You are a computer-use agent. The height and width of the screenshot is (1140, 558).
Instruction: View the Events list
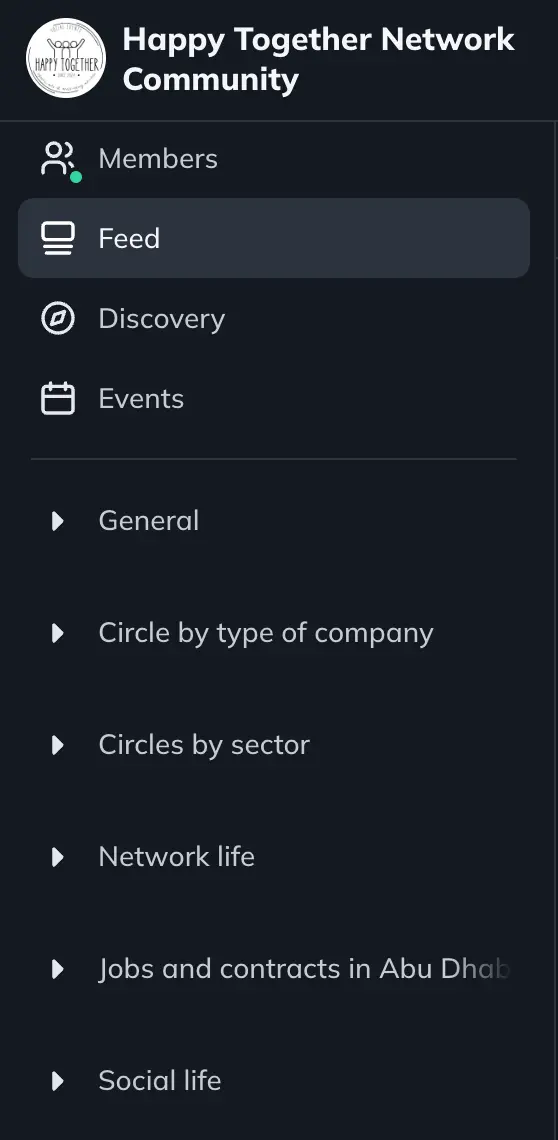tap(274, 398)
